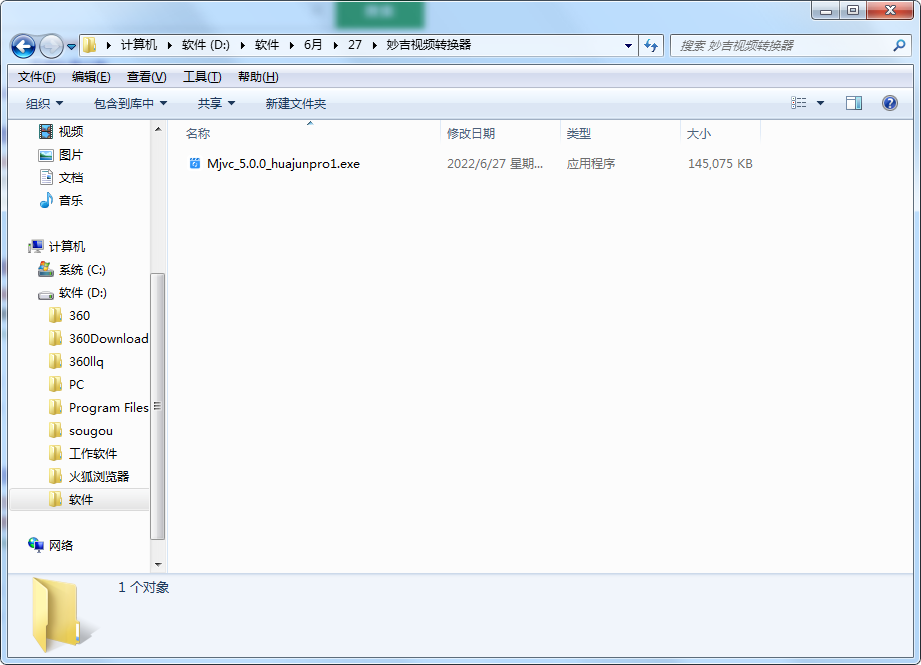This screenshot has width=921, height=665.
Task: Select 视频 library in sidebar
Action: click(61, 132)
